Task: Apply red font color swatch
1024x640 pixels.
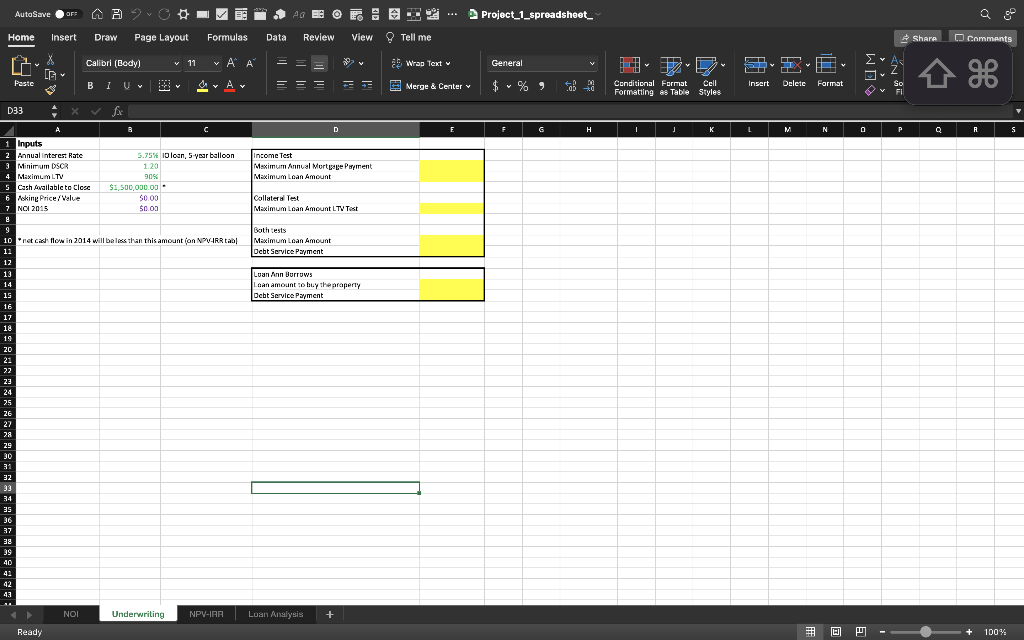Action: pos(229,86)
